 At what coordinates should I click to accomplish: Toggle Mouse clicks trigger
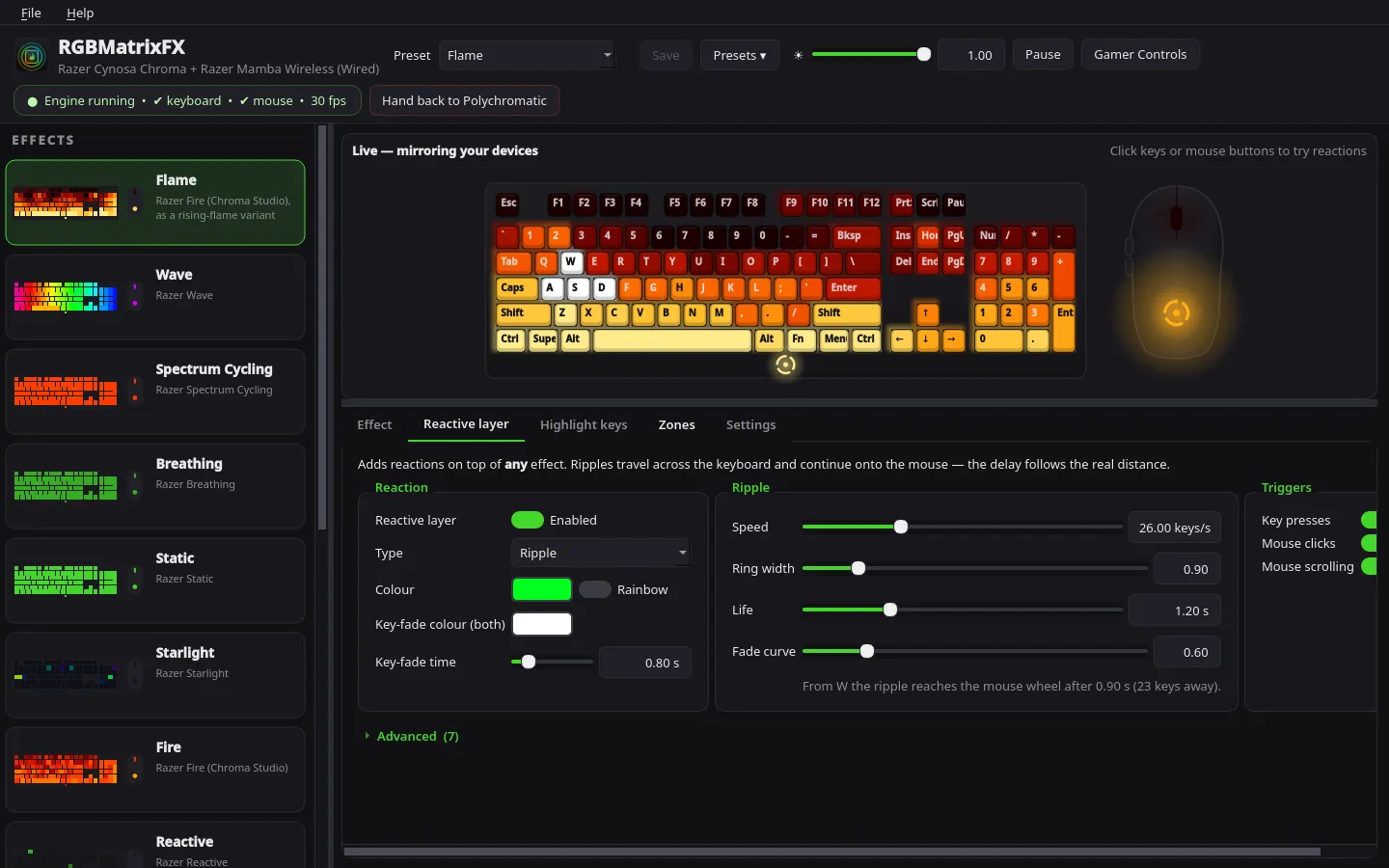[x=1369, y=543]
